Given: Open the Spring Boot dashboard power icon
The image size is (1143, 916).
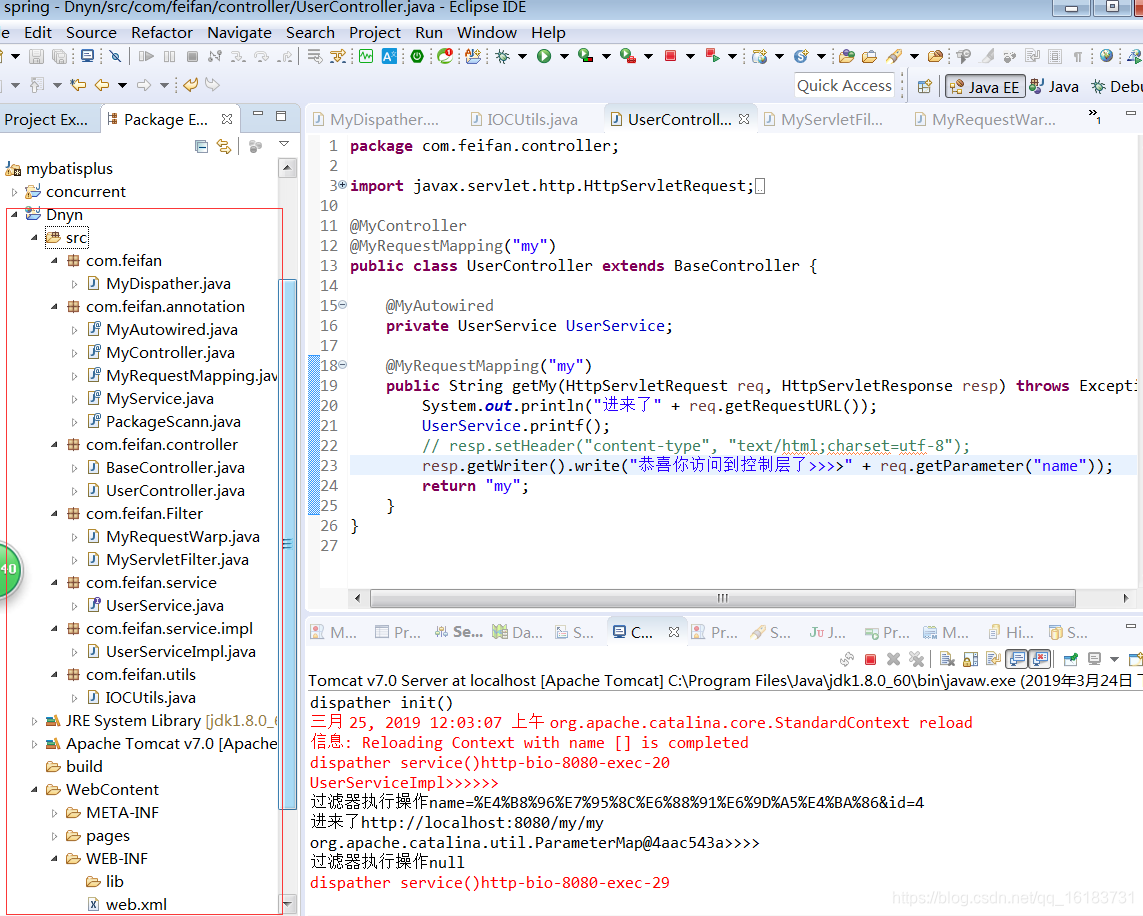Looking at the screenshot, I should point(417,56).
